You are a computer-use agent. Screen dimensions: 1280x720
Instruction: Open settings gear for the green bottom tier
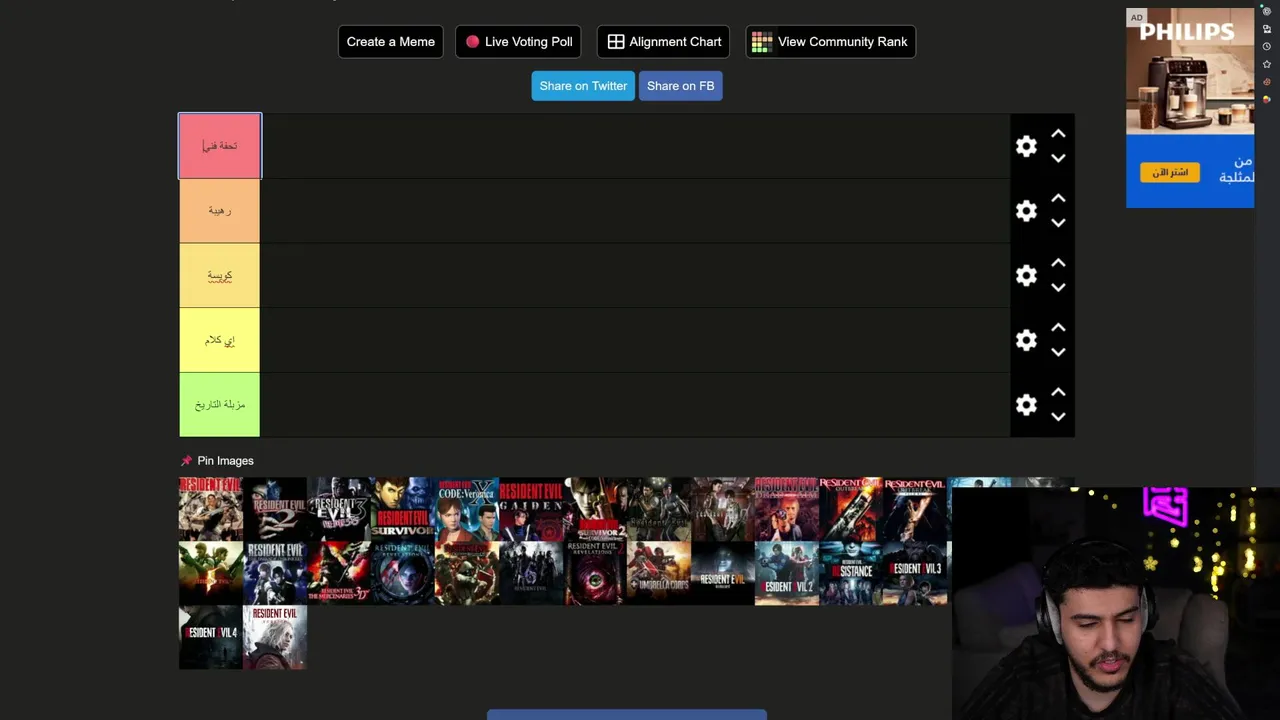(1026, 405)
